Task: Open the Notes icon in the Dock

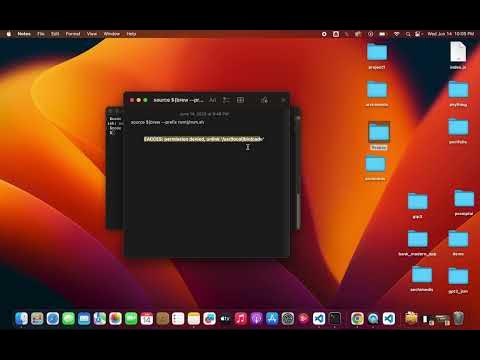Action: (194, 319)
